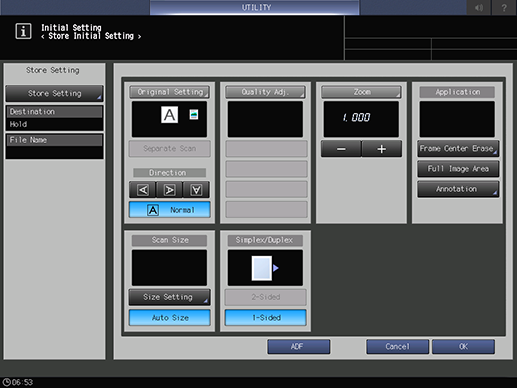
Task: Select the 1-Sided option
Action: click(x=266, y=318)
